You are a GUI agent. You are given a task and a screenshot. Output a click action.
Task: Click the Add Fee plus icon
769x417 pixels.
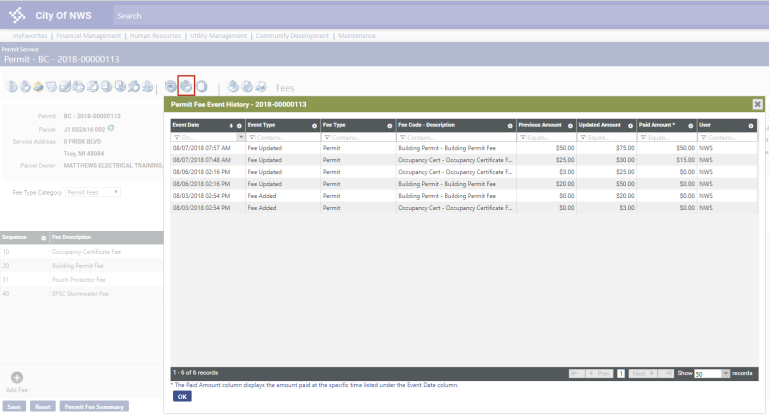point(15,376)
